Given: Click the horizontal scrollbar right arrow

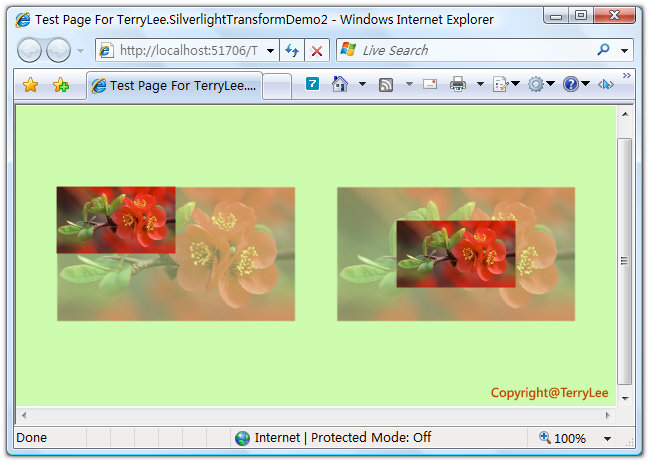Looking at the screenshot, I should [608, 415].
